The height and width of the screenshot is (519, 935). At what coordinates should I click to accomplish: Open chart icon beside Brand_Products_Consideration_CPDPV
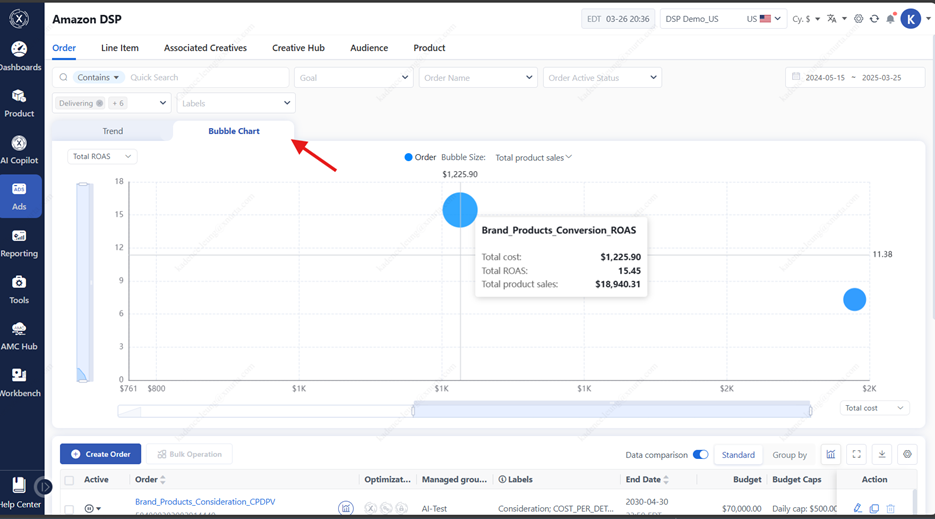[x=346, y=508]
